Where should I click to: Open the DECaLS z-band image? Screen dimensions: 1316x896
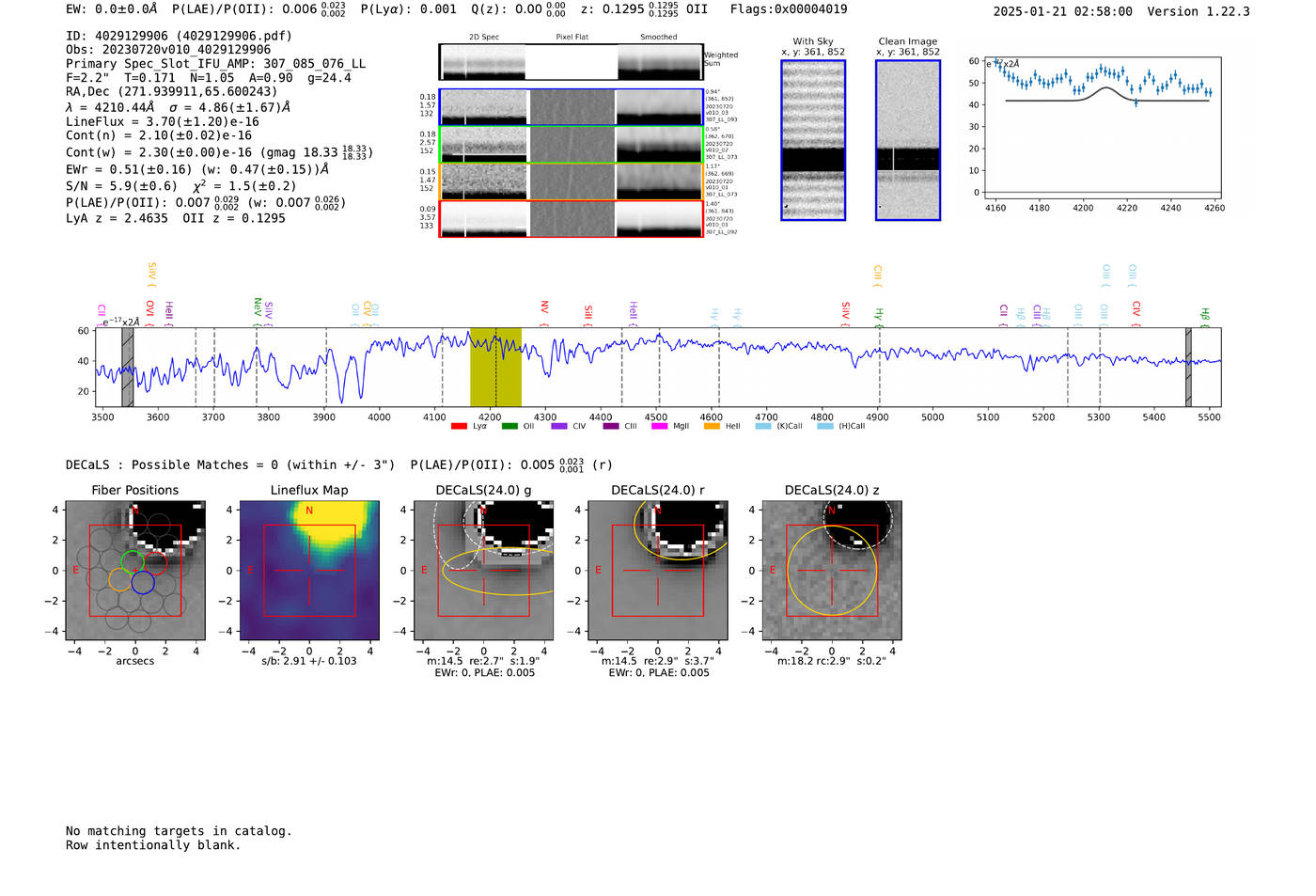click(x=831, y=571)
